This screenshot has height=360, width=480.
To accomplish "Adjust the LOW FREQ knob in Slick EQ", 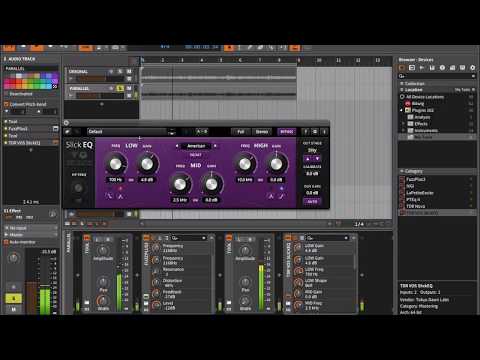I will pyautogui.click(x=116, y=164).
